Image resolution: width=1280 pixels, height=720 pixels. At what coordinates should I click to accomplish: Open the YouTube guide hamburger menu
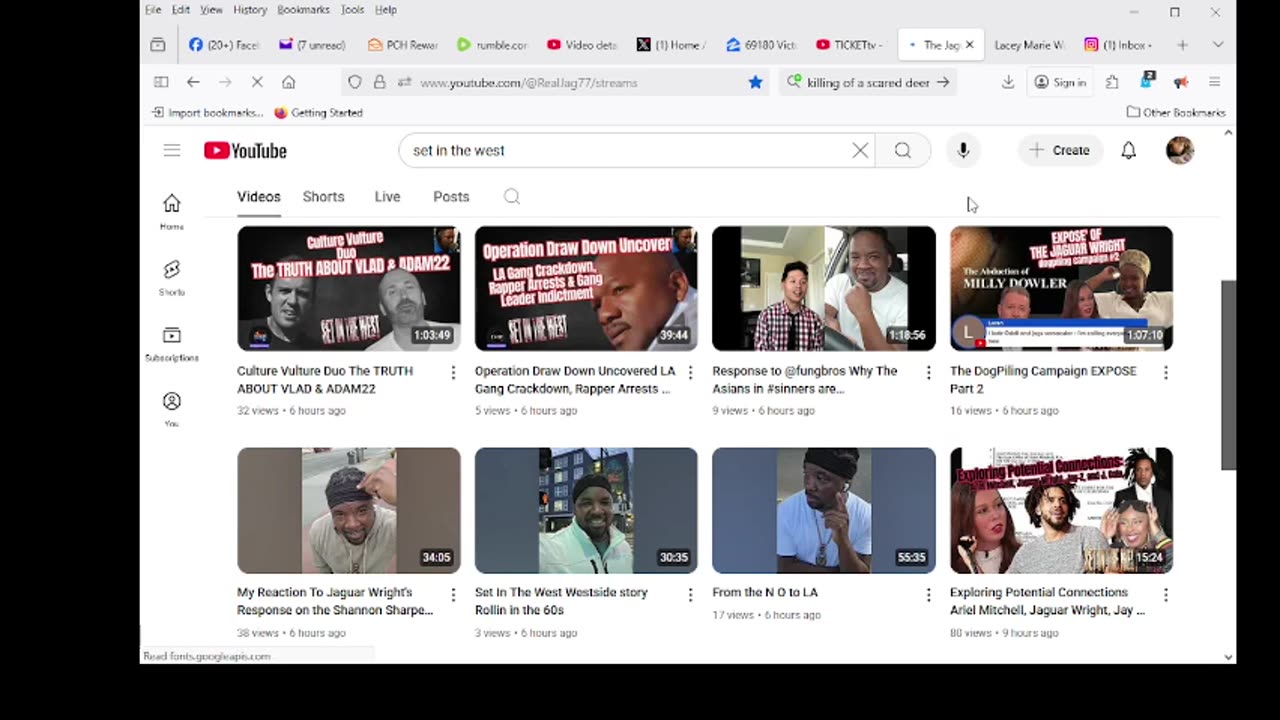point(172,150)
